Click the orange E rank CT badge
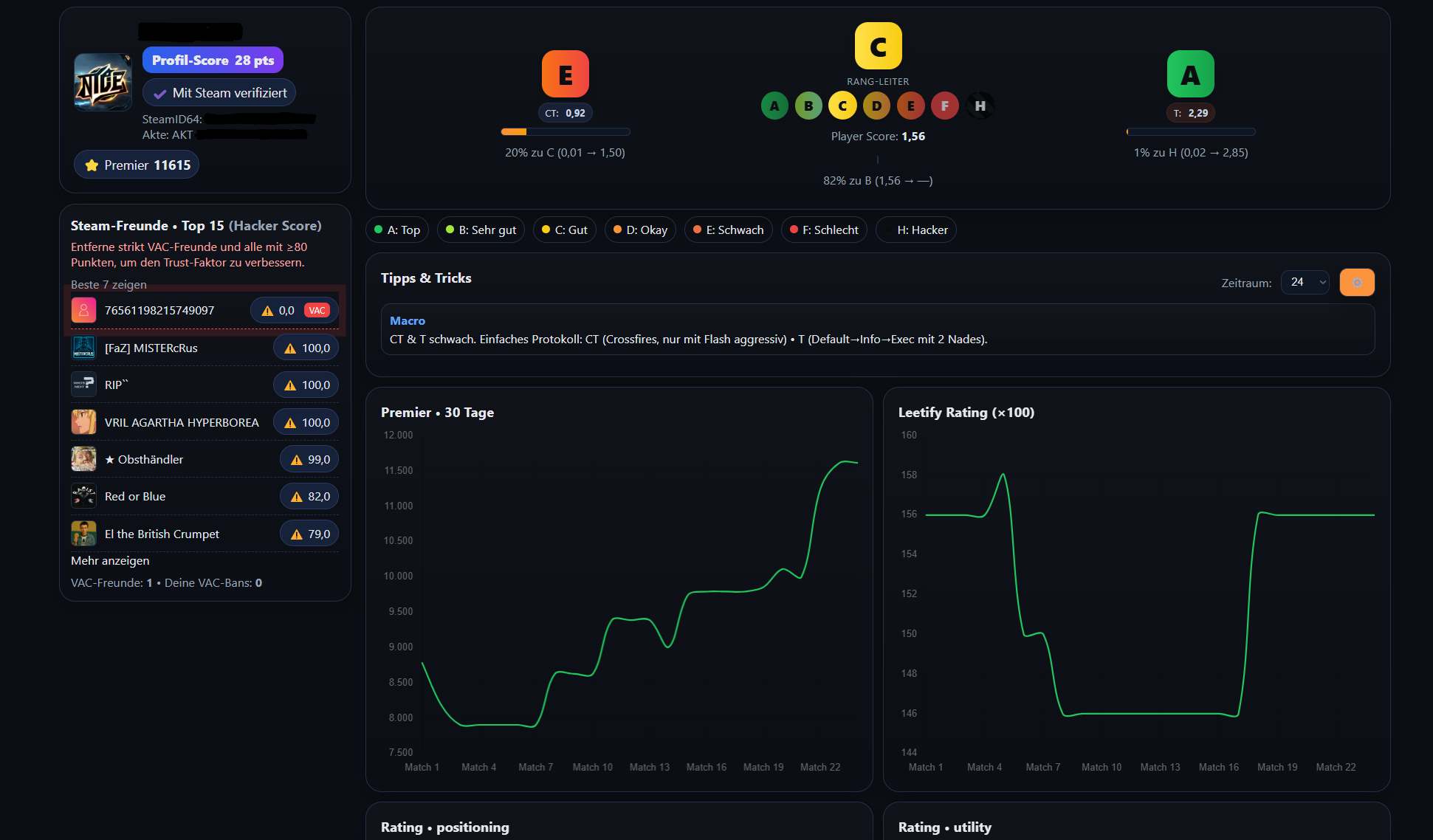This screenshot has width=1433, height=840. [x=565, y=75]
